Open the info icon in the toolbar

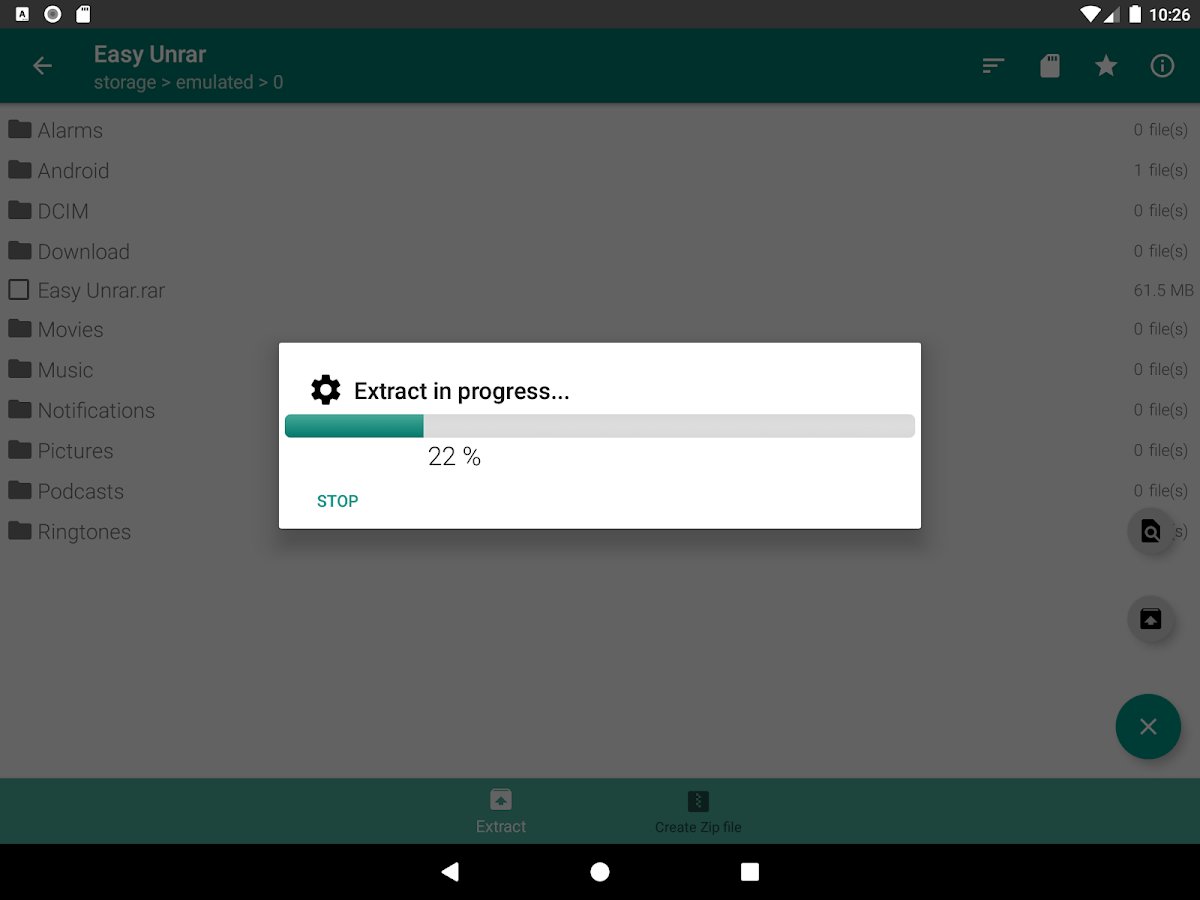[1162, 66]
